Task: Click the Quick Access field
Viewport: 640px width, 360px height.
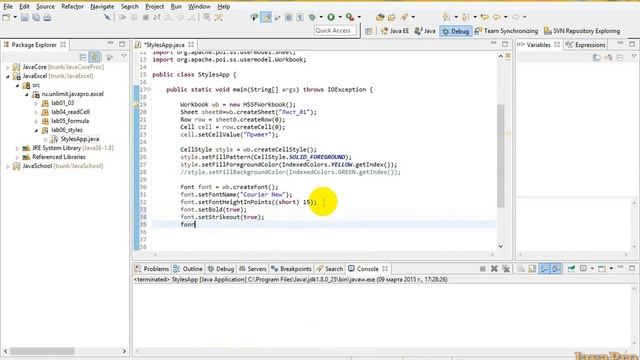Action: tap(336, 31)
